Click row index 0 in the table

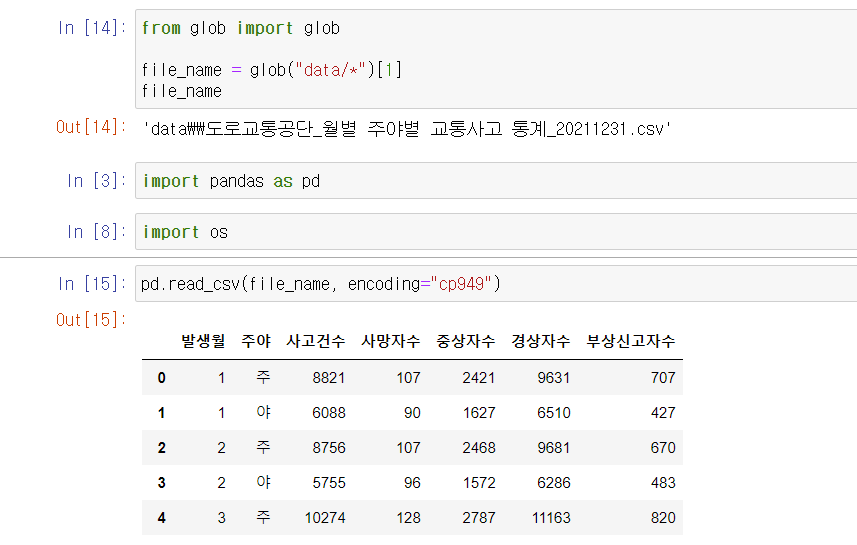click(x=161, y=378)
